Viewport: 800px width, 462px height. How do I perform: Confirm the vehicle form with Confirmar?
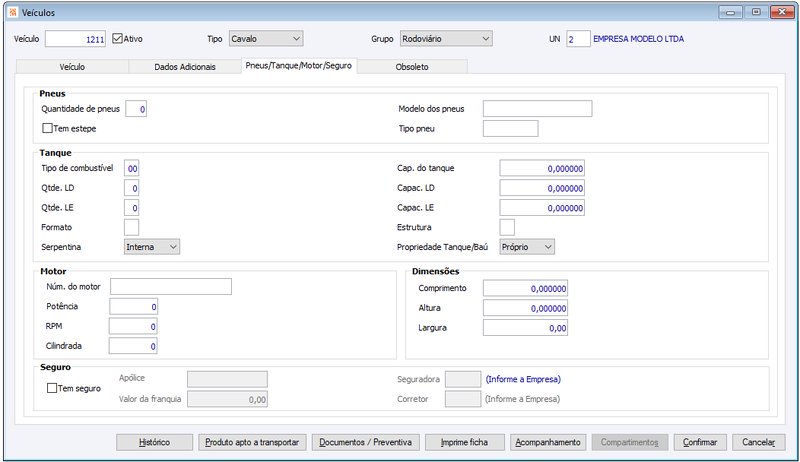click(700, 442)
